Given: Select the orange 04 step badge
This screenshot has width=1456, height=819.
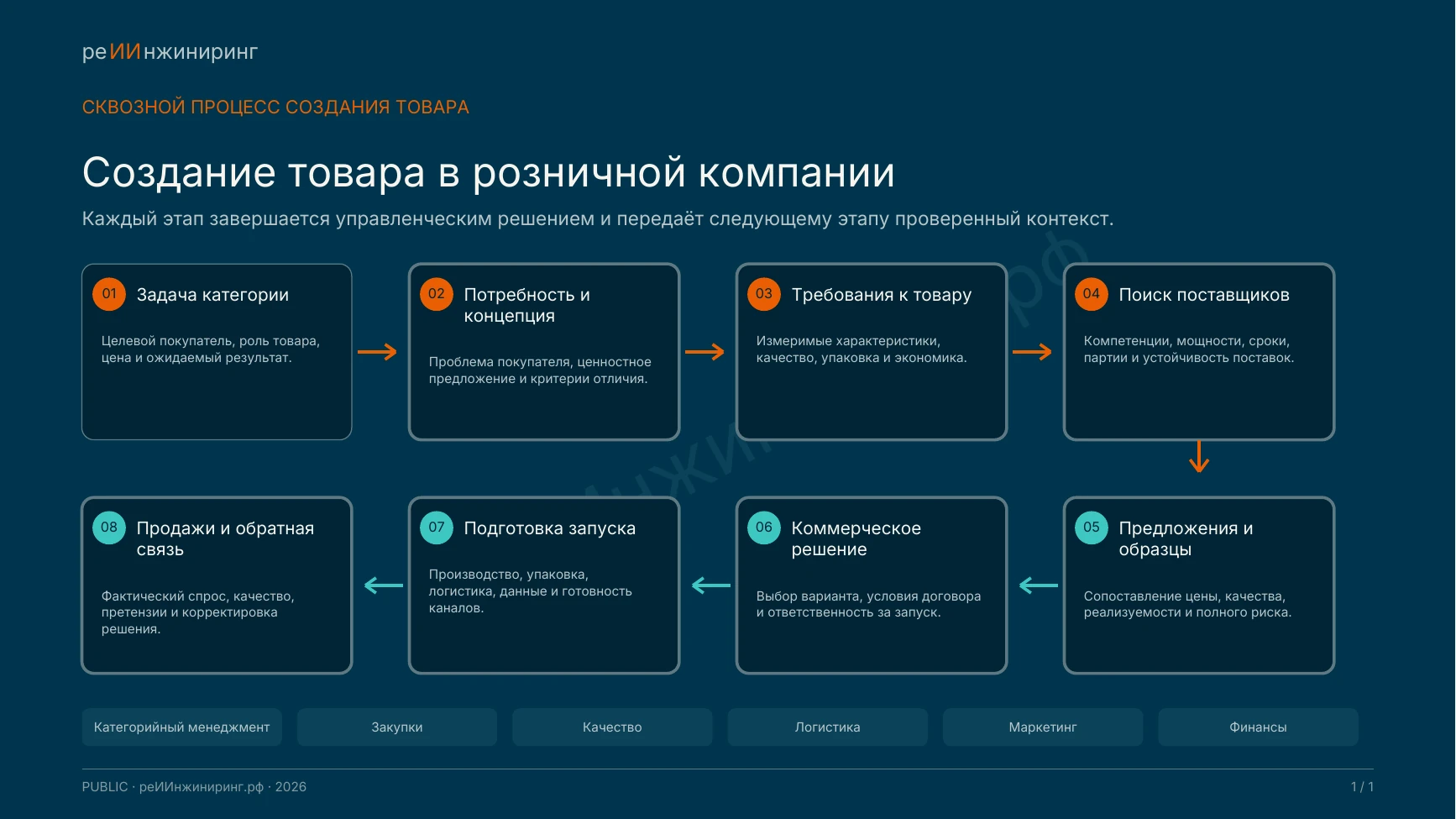Looking at the screenshot, I should (1092, 294).
